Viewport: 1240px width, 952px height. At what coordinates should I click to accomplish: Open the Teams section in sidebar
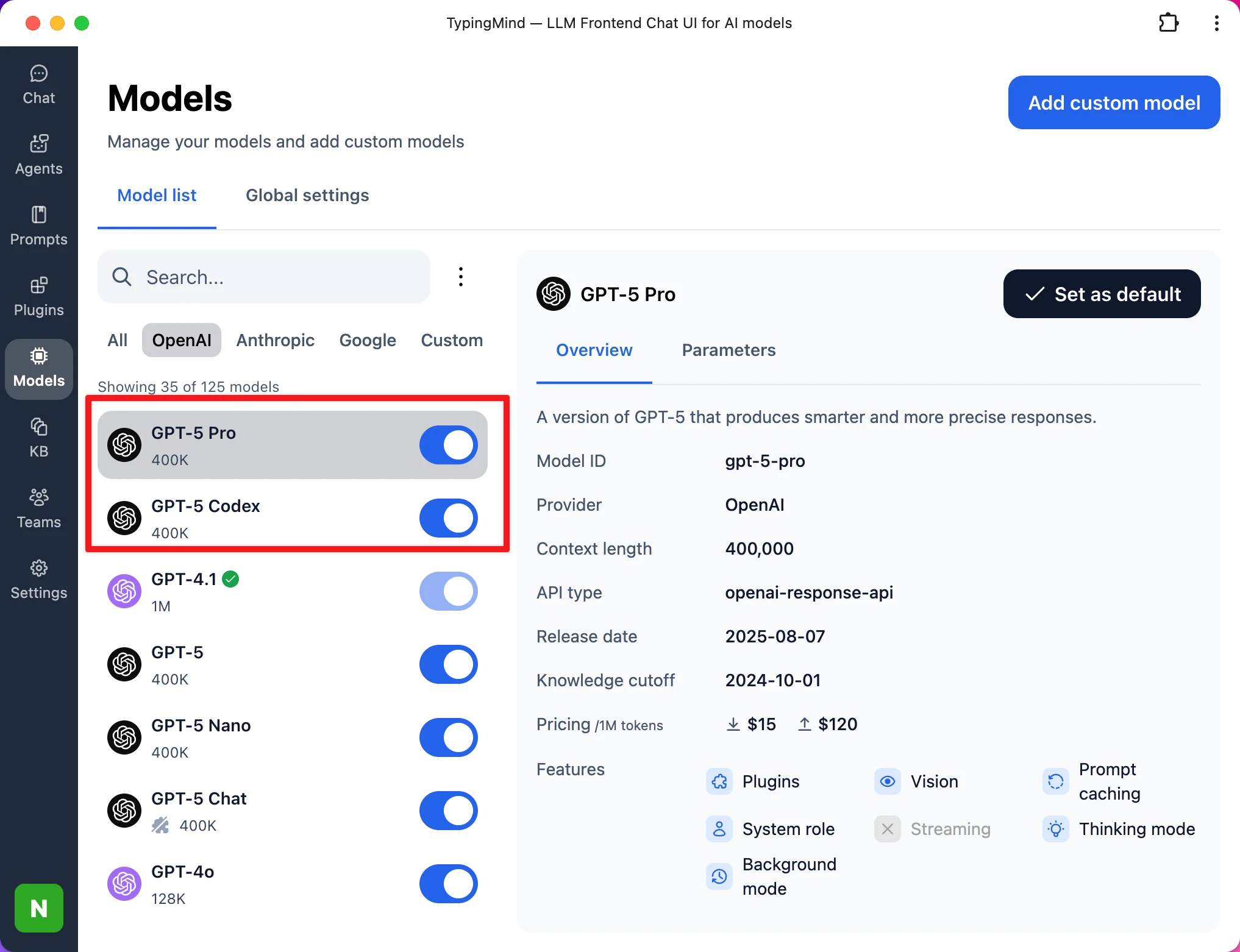[x=39, y=510]
